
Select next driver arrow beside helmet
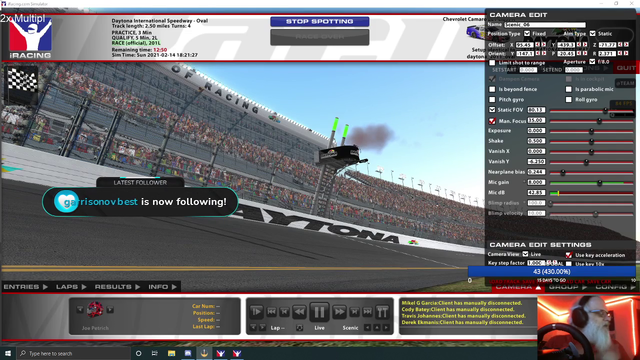tap(110, 310)
